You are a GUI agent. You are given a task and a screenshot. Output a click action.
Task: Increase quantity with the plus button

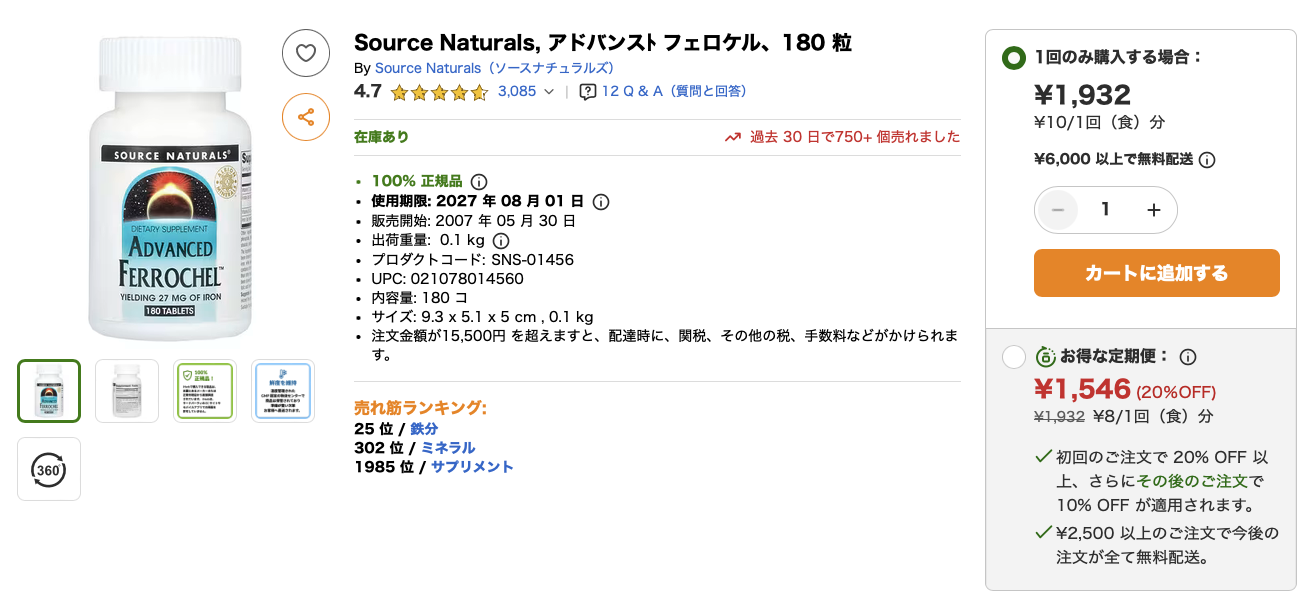[x=1153, y=210]
